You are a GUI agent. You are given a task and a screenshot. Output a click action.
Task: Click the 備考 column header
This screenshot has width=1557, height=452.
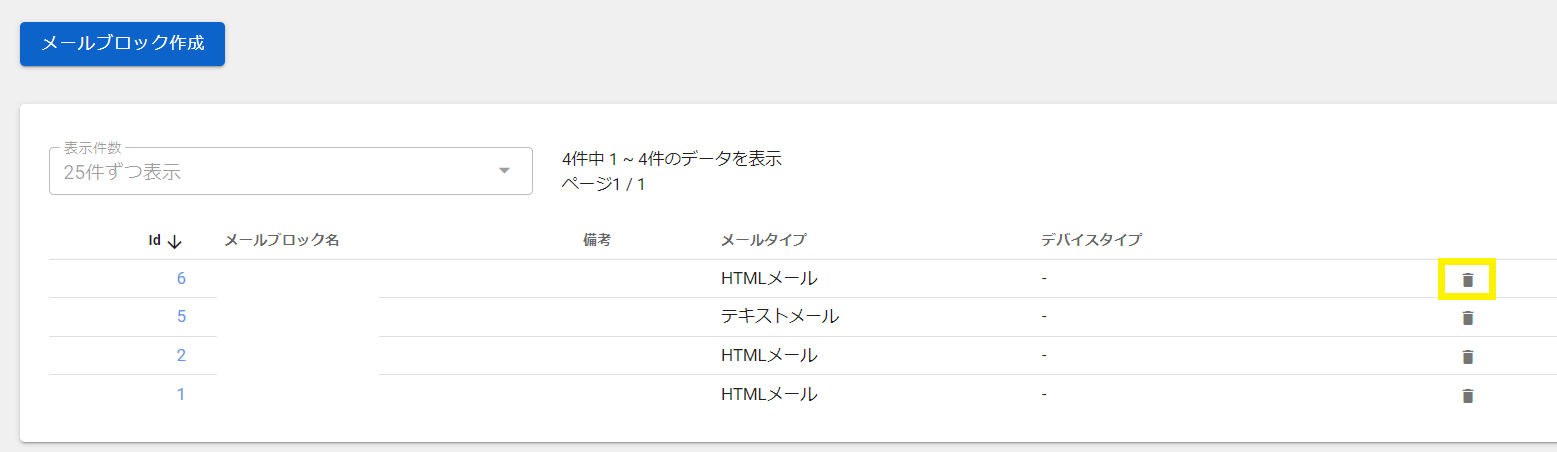coord(596,240)
